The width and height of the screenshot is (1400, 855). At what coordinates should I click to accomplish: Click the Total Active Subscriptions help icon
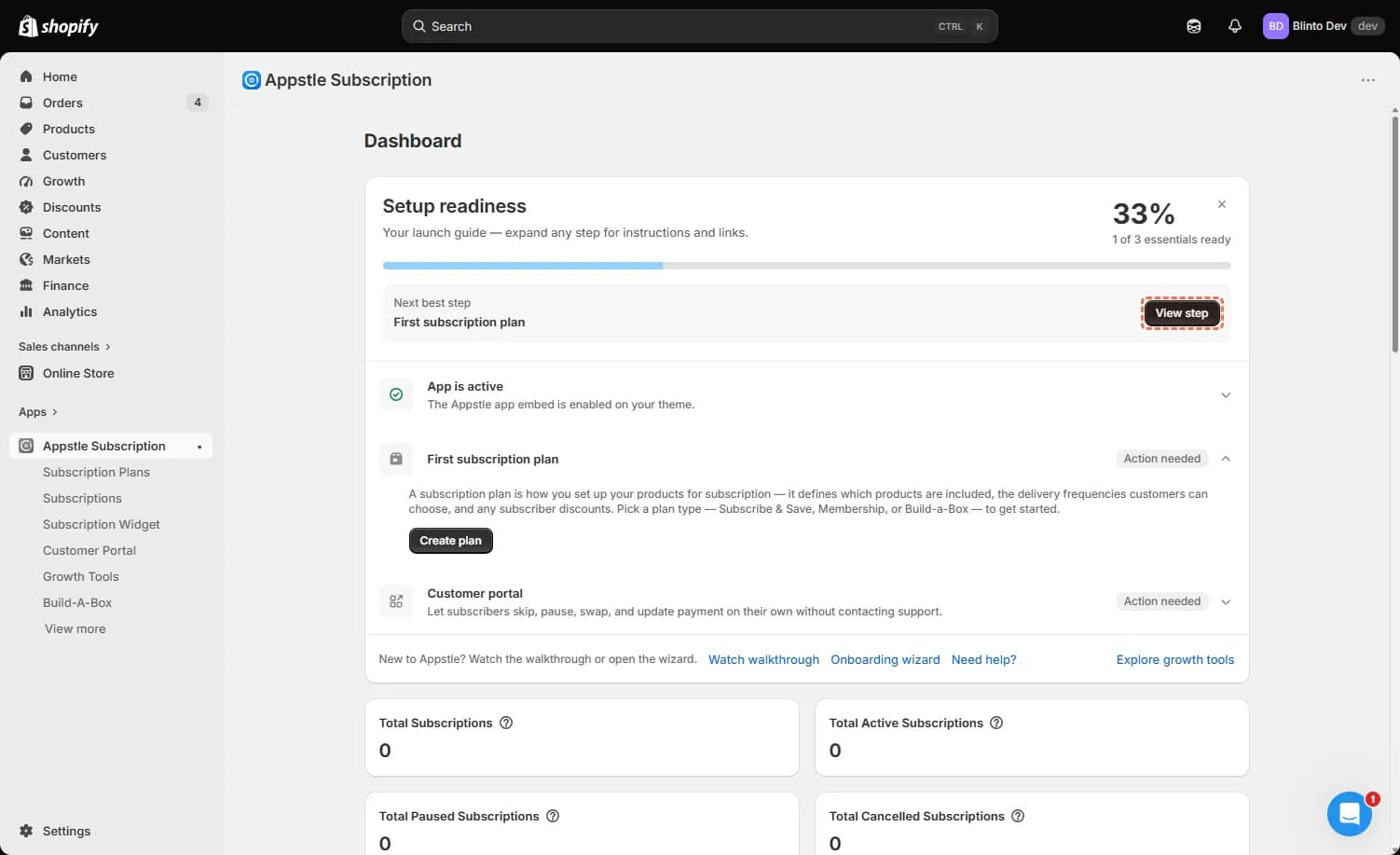tap(996, 723)
